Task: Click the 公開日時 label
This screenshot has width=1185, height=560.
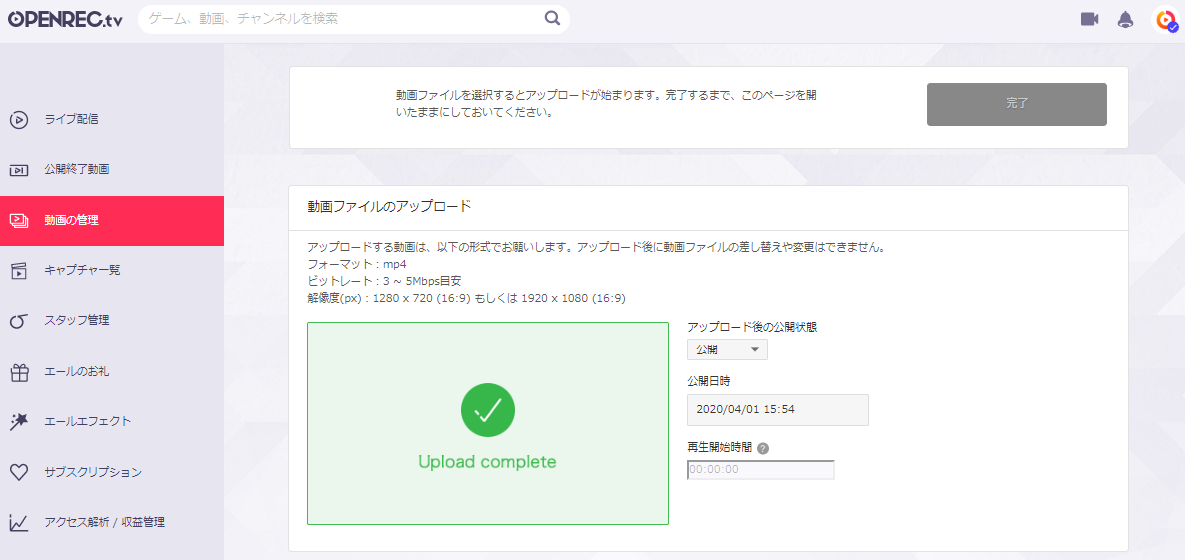Action: 708,380
